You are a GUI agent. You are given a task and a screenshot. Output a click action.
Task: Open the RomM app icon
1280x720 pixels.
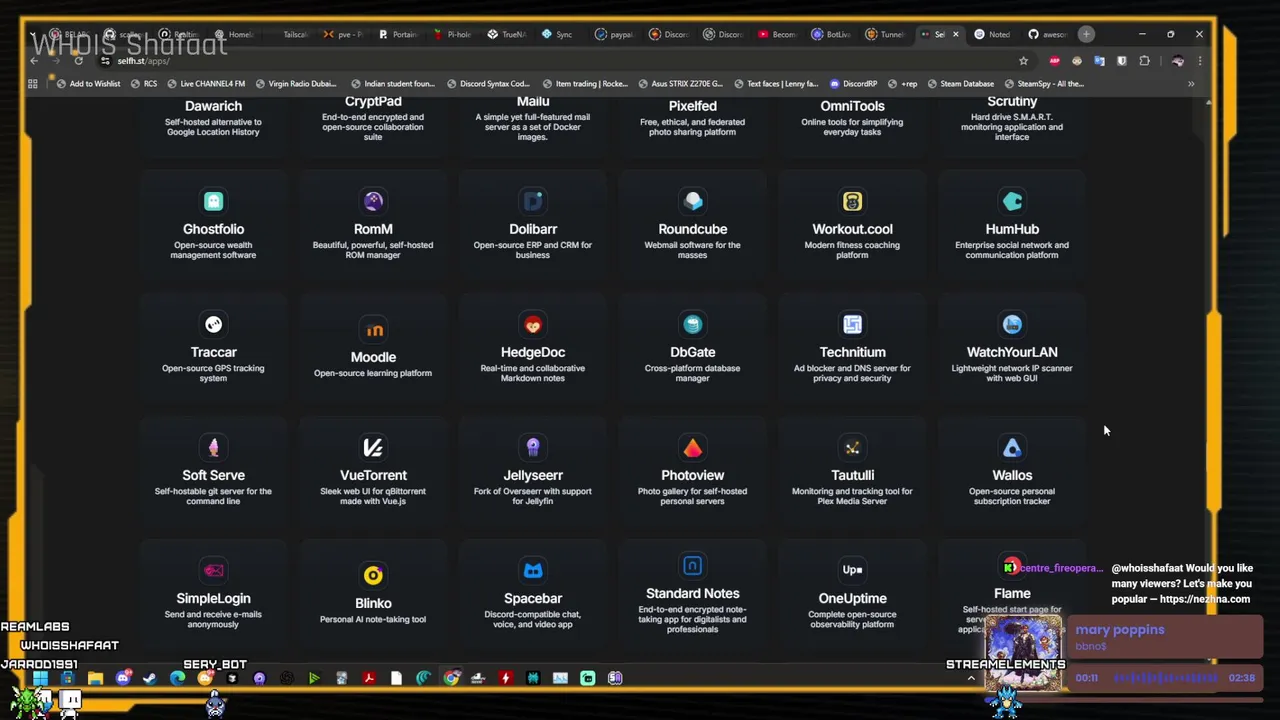coord(373,201)
